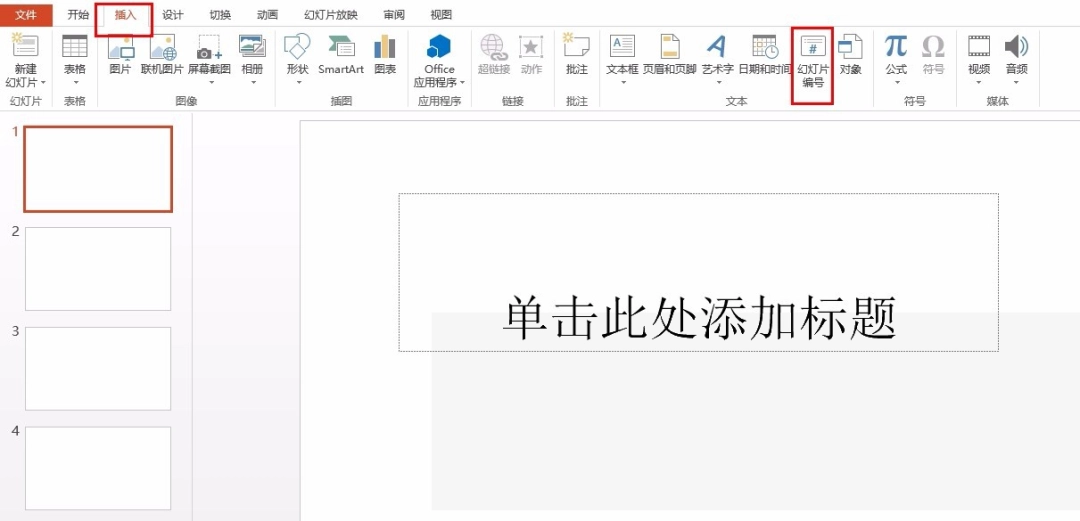Expand the Text Box (文本框) dropdown arrow
This screenshot has height=521, width=1080.
[x=622, y=83]
